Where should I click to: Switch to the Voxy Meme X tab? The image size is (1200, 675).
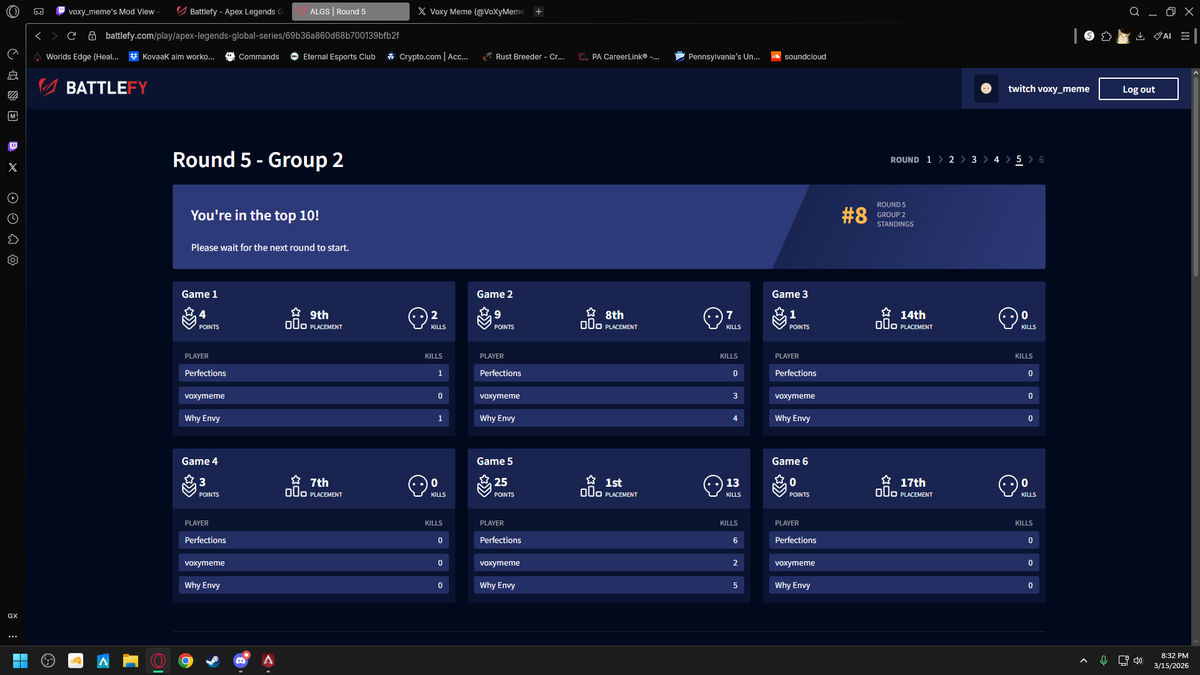[470, 11]
